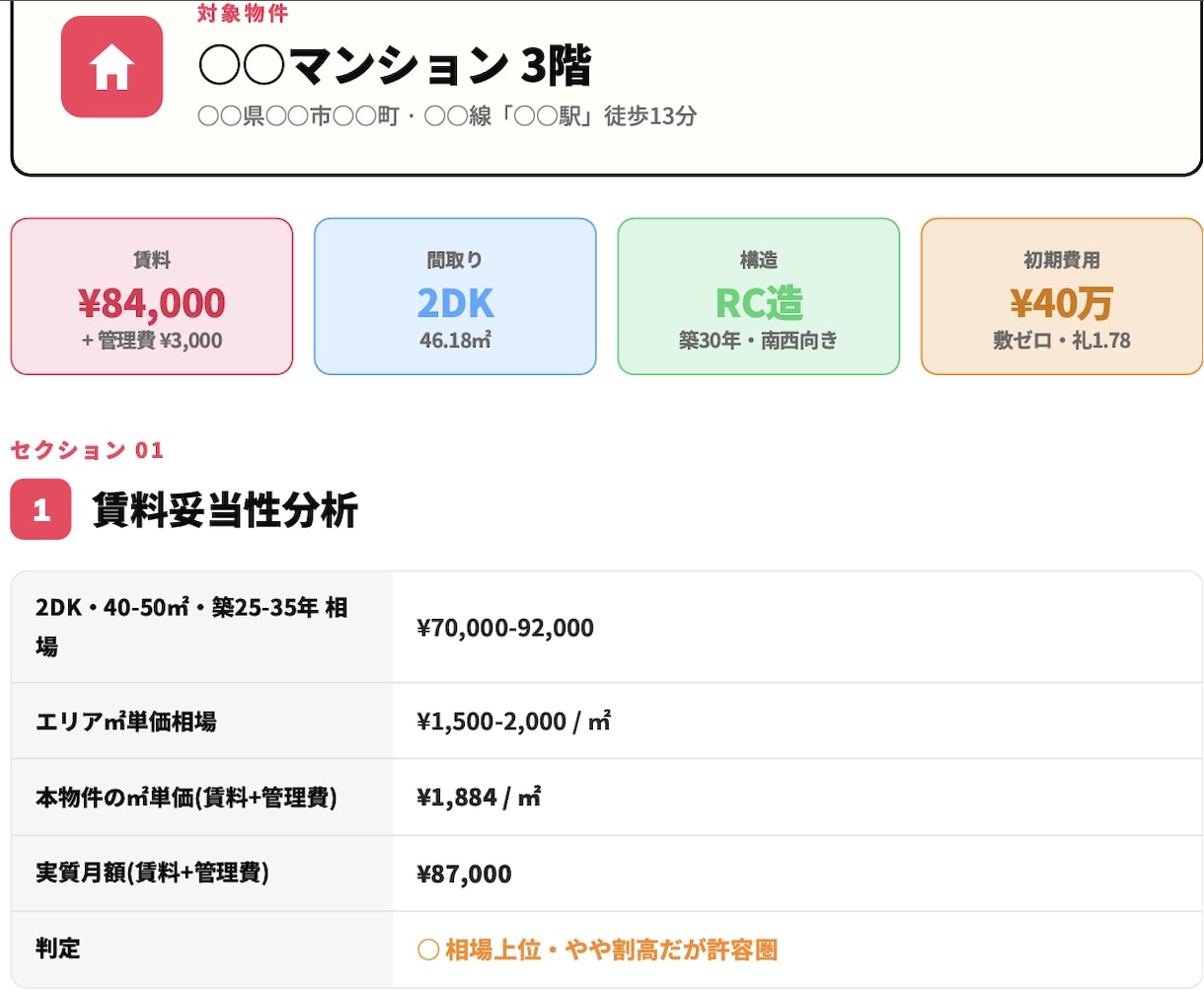1204x990 pixels.
Task: Click the 築30年・南西向き text
Action: [759, 341]
